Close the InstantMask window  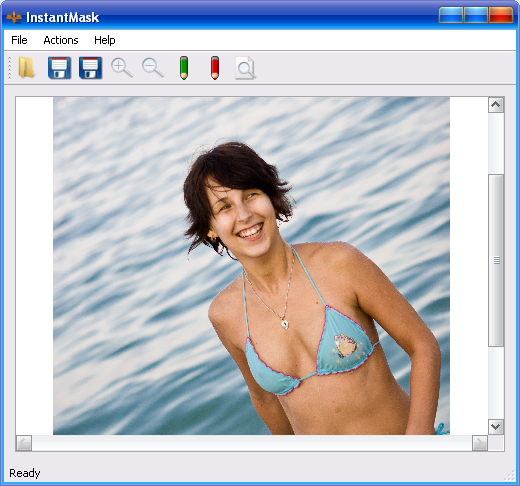click(501, 15)
